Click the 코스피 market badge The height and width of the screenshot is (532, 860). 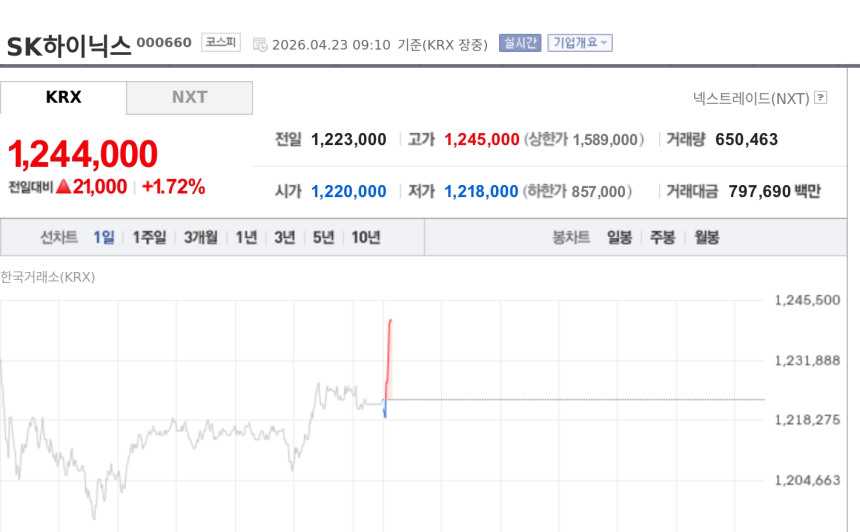220,42
